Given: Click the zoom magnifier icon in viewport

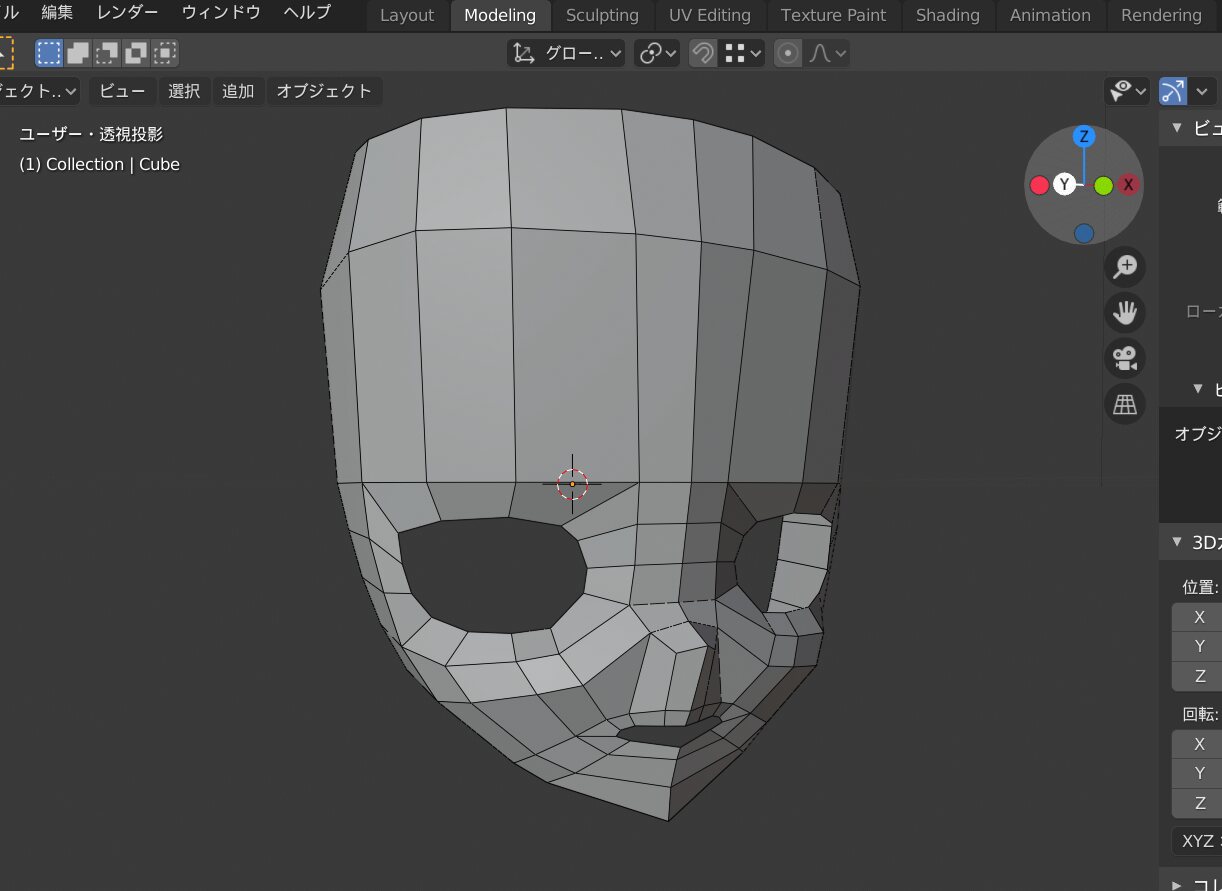Looking at the screenshot, I should click(x=1125, y=266).
